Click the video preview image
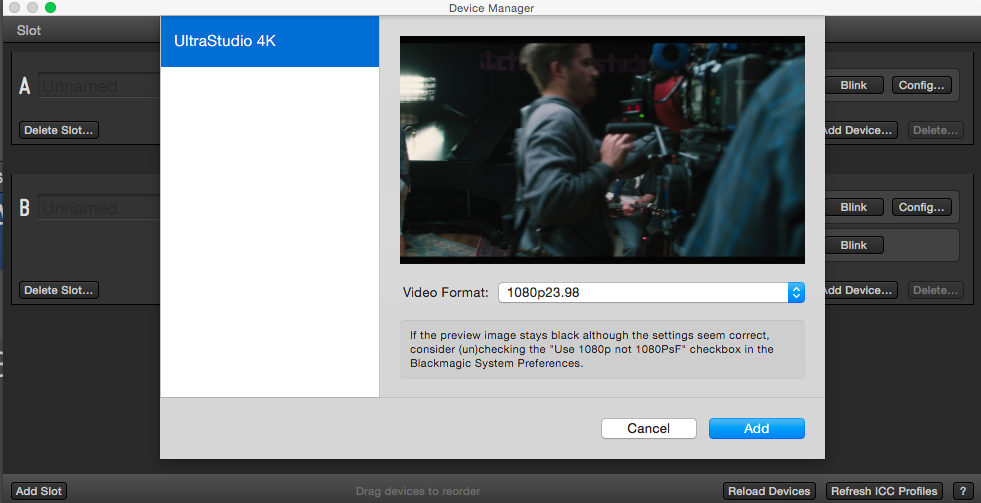 click(601, 150)
